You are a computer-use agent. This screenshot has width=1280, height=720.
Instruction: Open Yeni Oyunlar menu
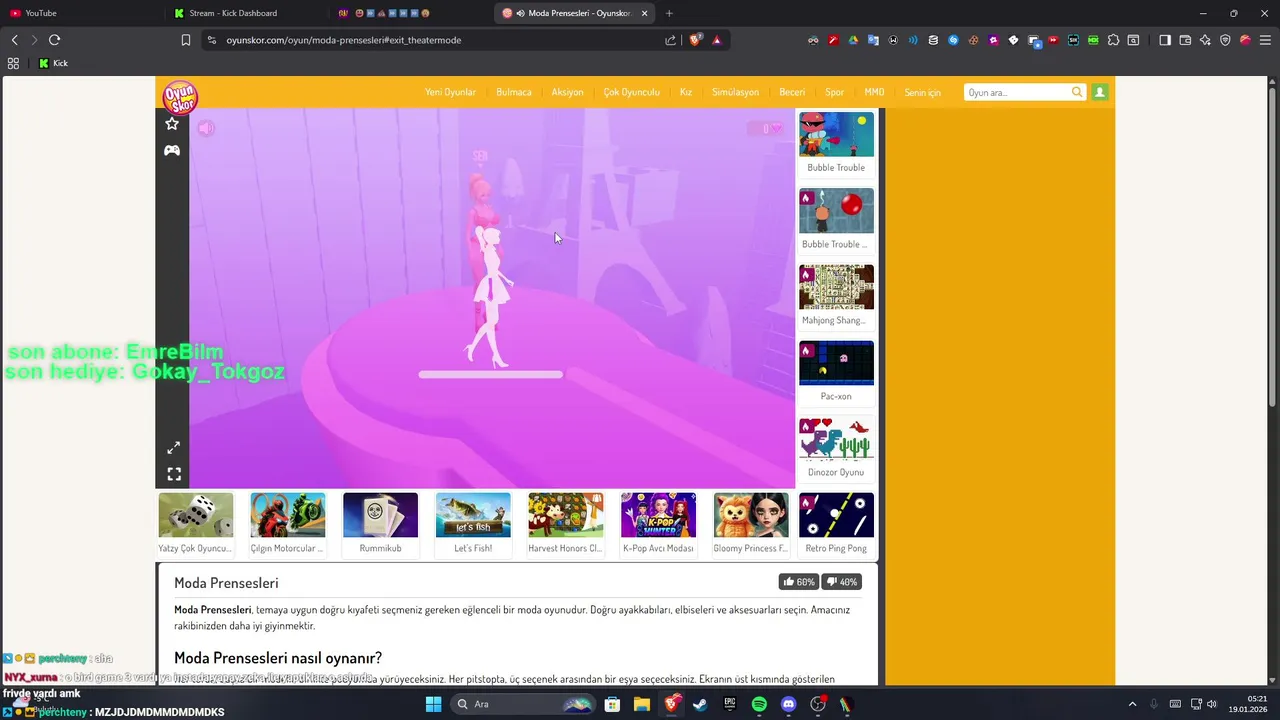pyautogui.click(x=450, y=92)
